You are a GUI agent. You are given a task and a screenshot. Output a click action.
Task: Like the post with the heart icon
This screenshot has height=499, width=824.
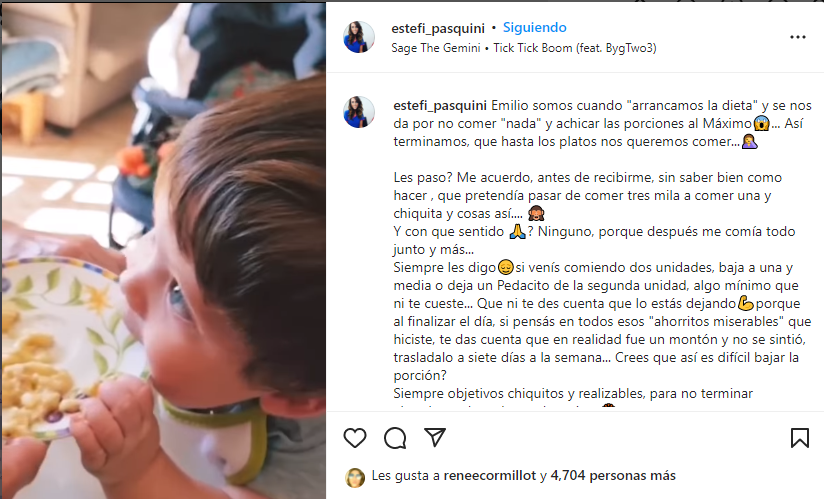[355, 438]
